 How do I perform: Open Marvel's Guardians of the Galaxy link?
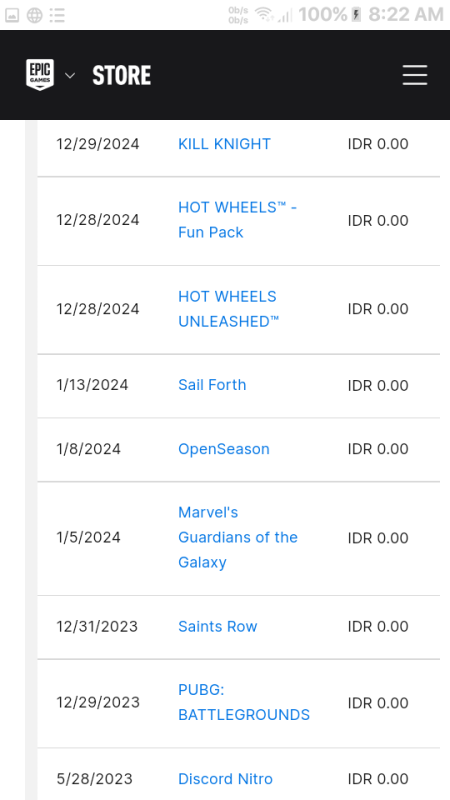238,537
